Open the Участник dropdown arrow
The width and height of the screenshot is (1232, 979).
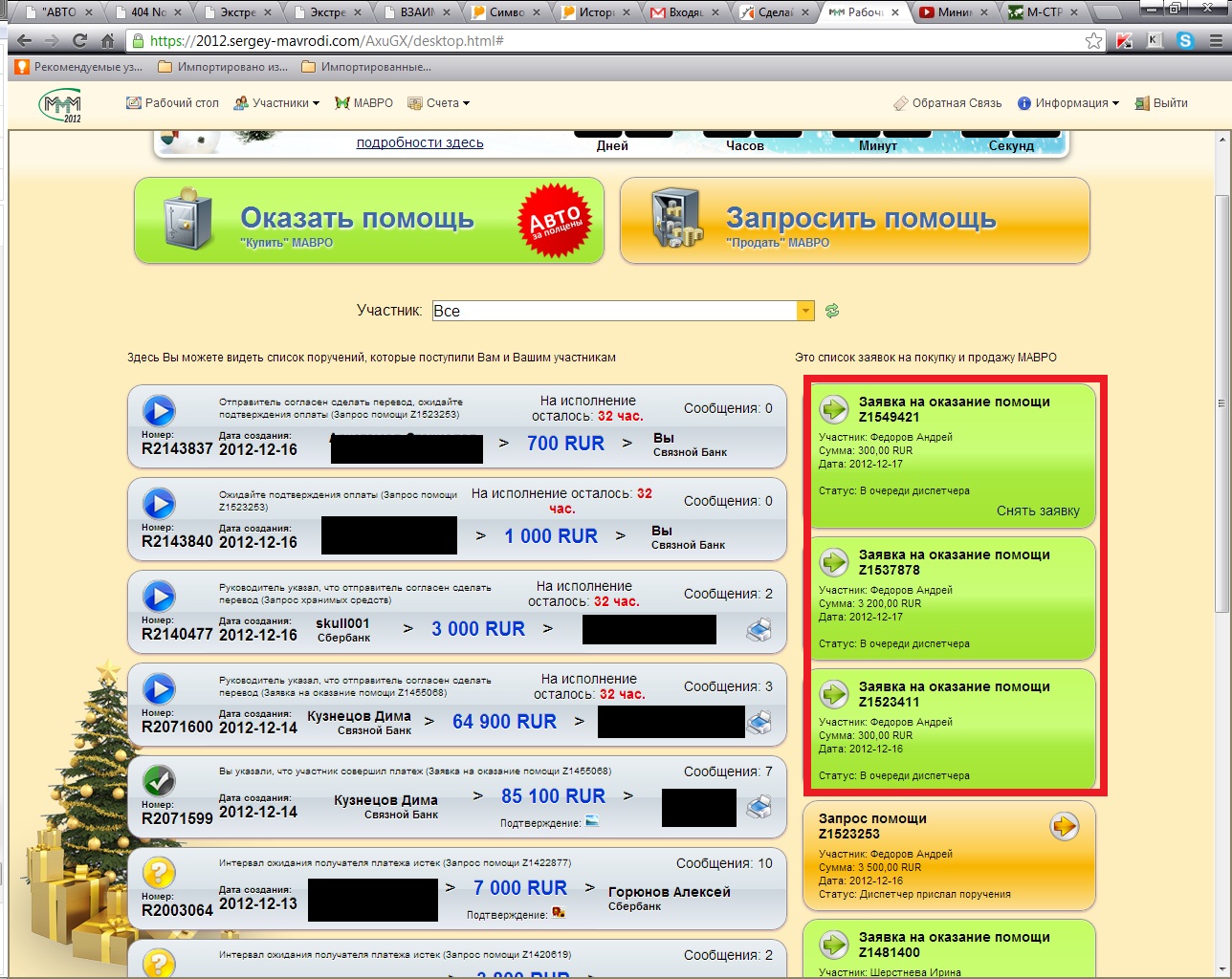pyautogui.click(x=805, y=311)
